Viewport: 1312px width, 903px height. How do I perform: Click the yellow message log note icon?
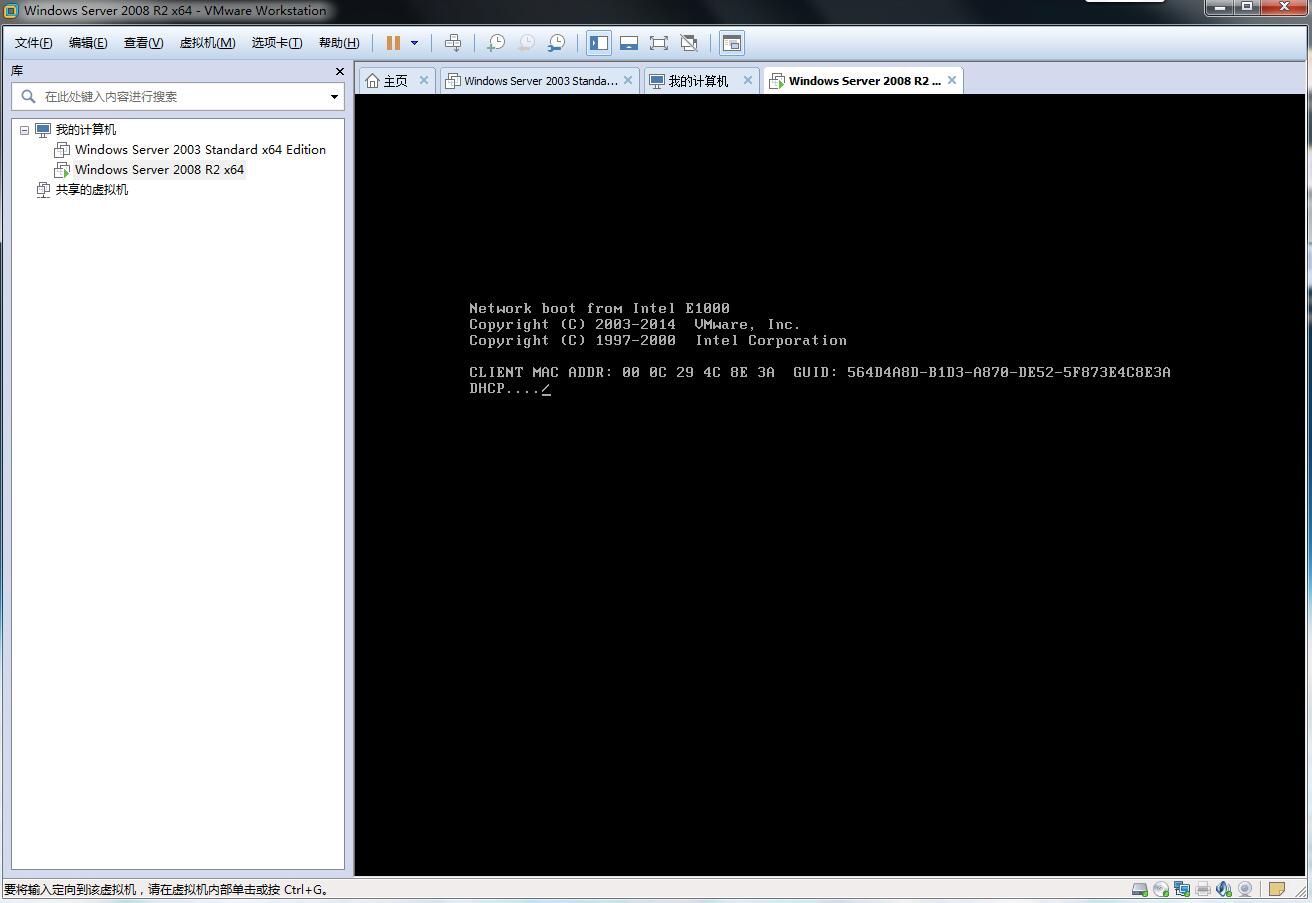1277,889
